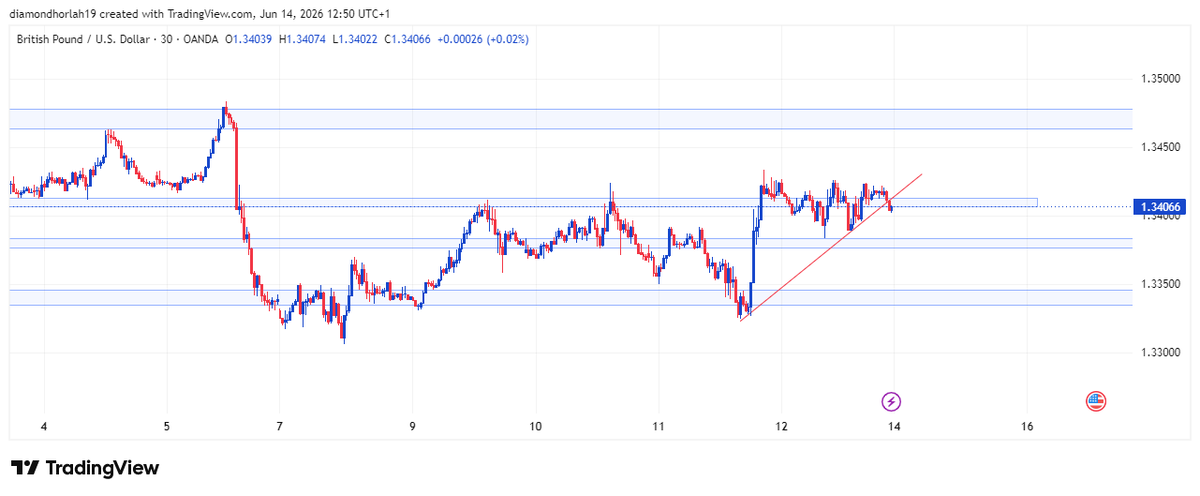Select the top blue resistance zone rectangle
The image size is (1200, 496).
click(570, 118)
